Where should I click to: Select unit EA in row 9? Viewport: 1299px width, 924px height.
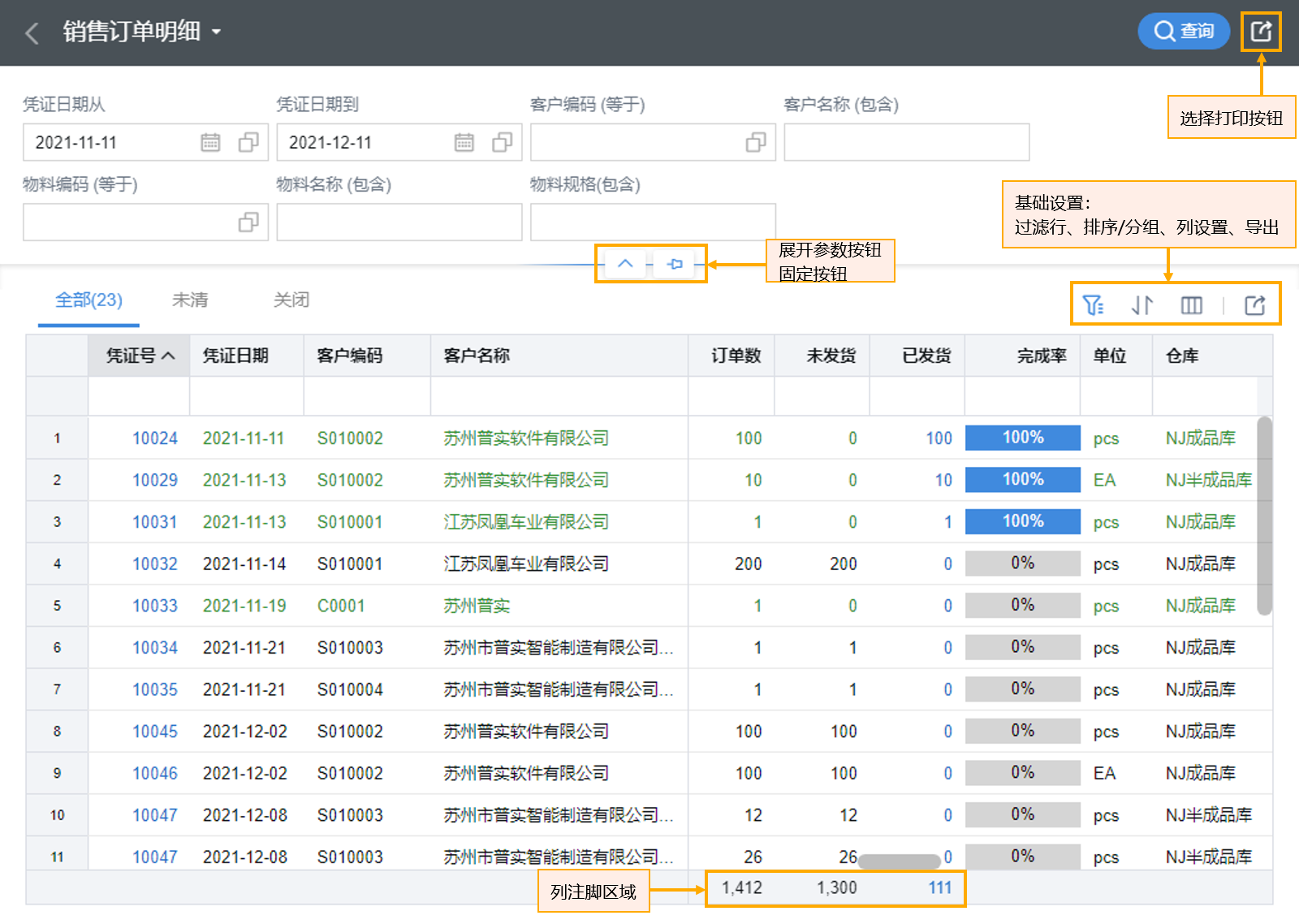click(x=1104, y=773)
